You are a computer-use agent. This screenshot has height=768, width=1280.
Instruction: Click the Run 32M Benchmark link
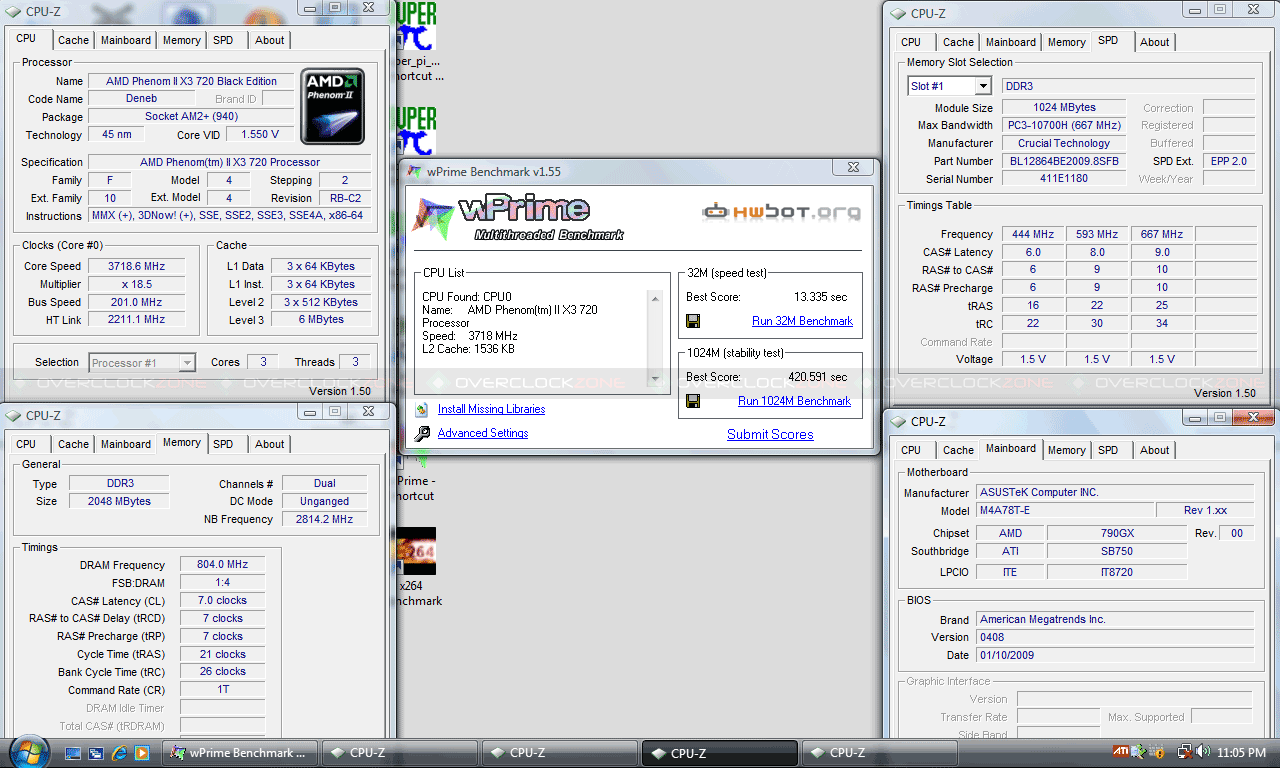pyautogui.click(x=802, y=321)
